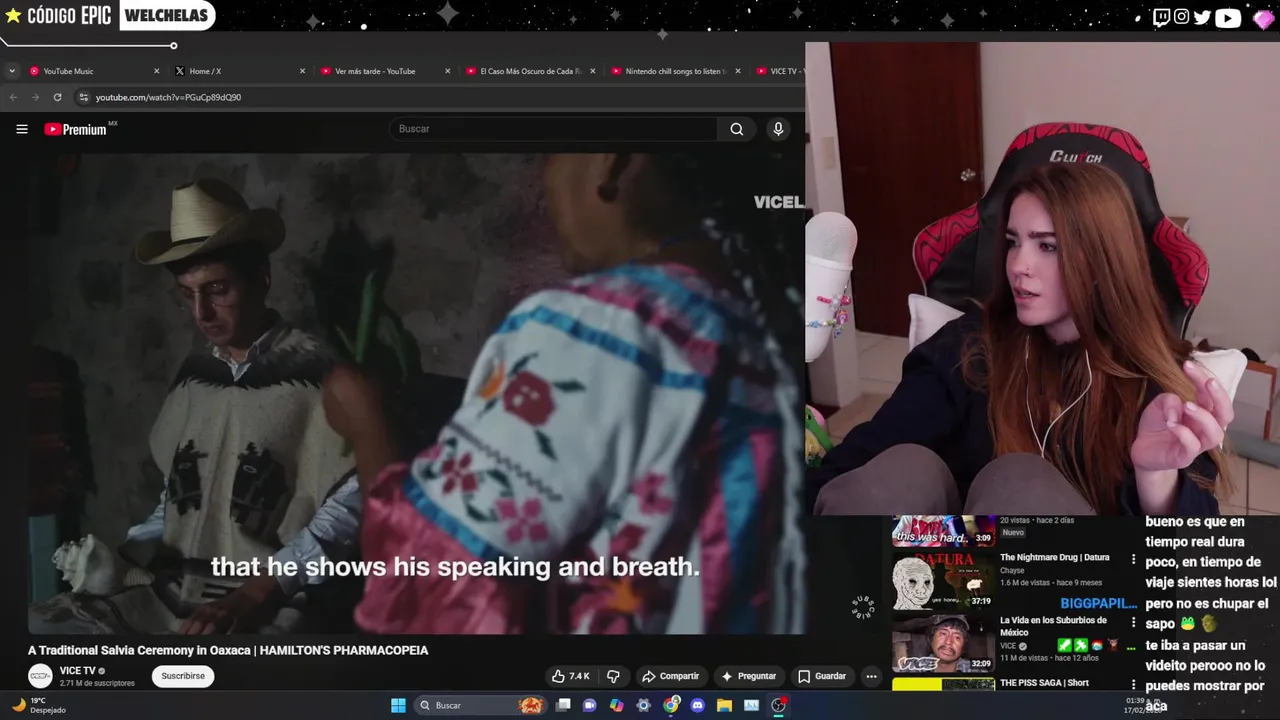Share the video via Compartir
The image size is (1280, 720).
point(670,676)
